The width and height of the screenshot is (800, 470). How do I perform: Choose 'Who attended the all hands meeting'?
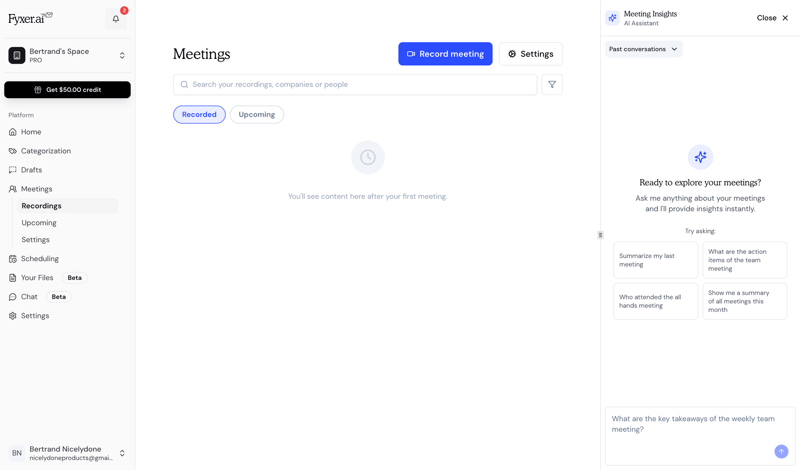pyautogui.click(x=656, y=301)
